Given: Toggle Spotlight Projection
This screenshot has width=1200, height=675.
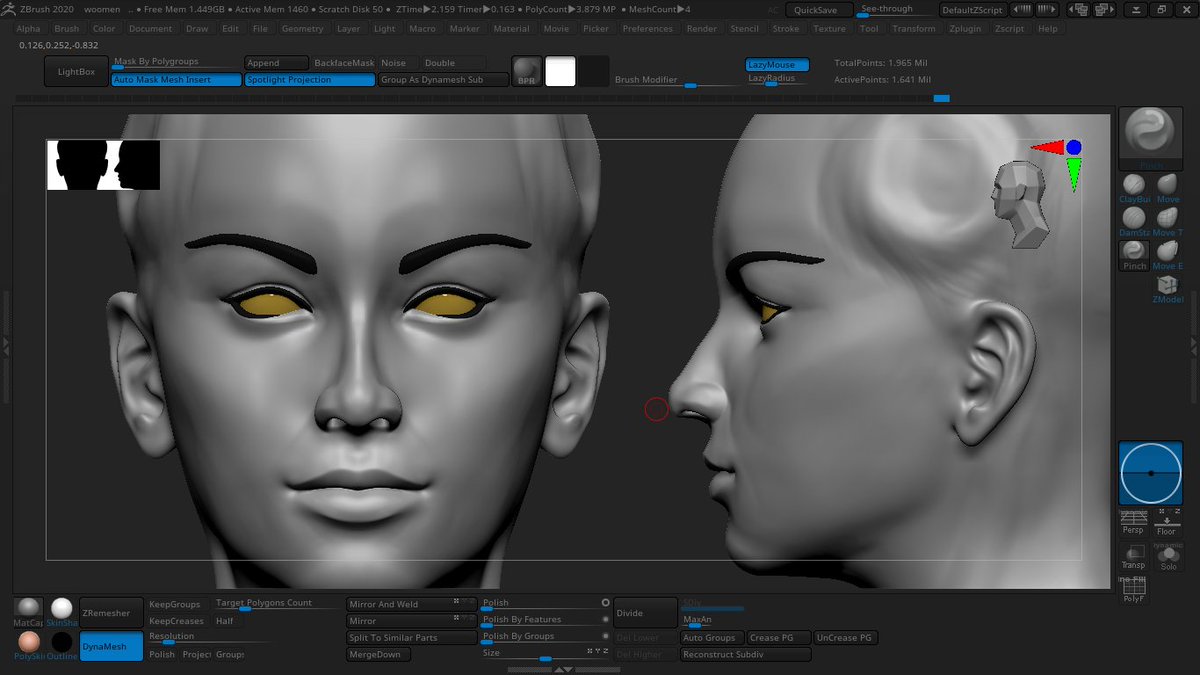Looking at the screenshot, I should pyautogui.click(x=310, y=79).
